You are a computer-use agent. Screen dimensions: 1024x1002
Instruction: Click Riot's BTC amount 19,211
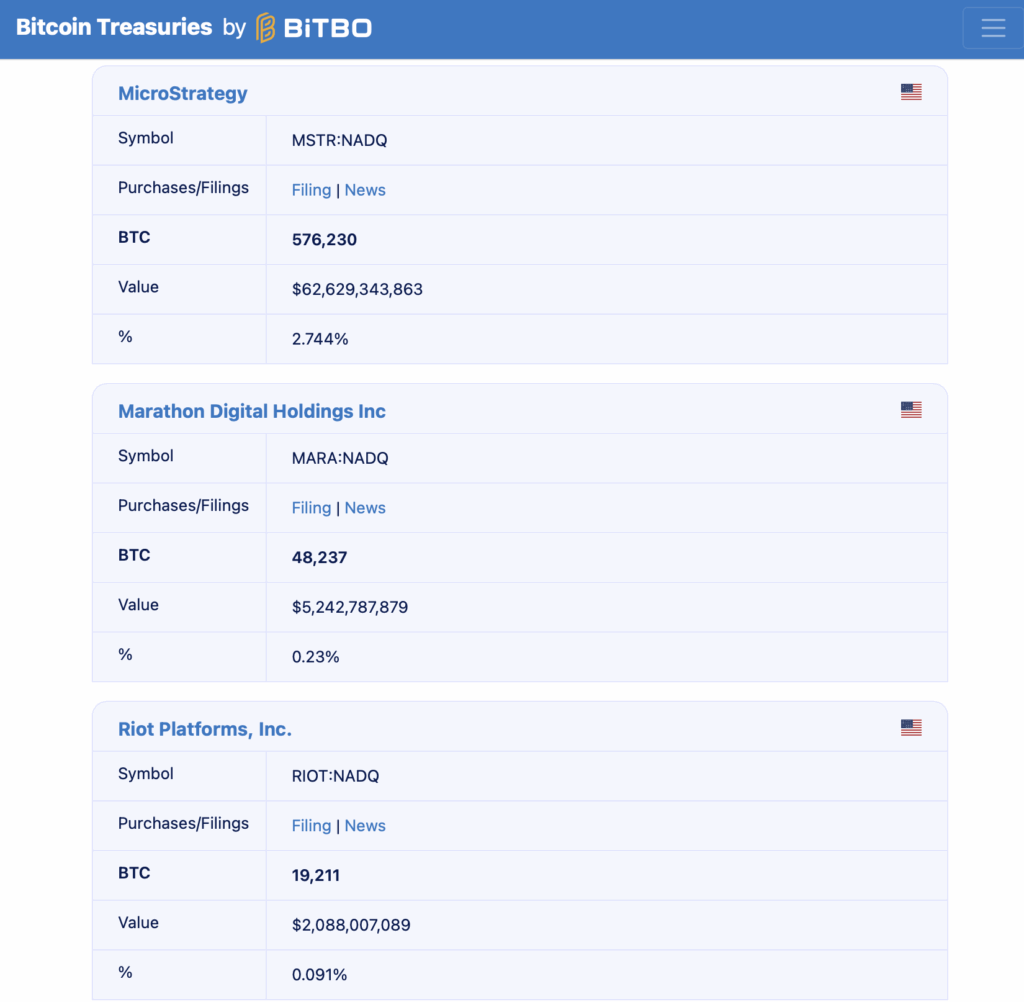[x=316, y=875]
